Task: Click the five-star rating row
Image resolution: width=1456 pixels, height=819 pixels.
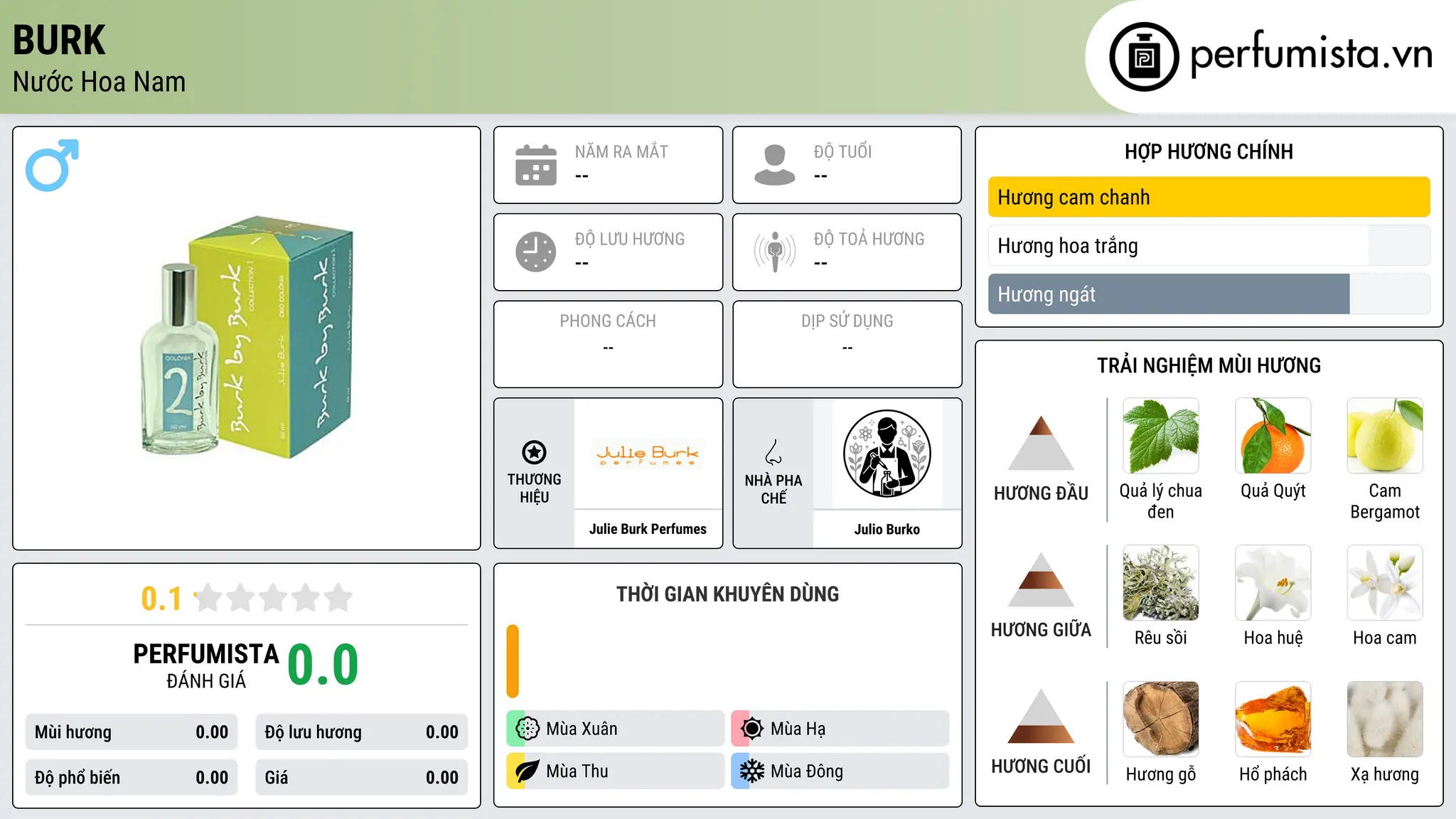Action: point(274,598)
